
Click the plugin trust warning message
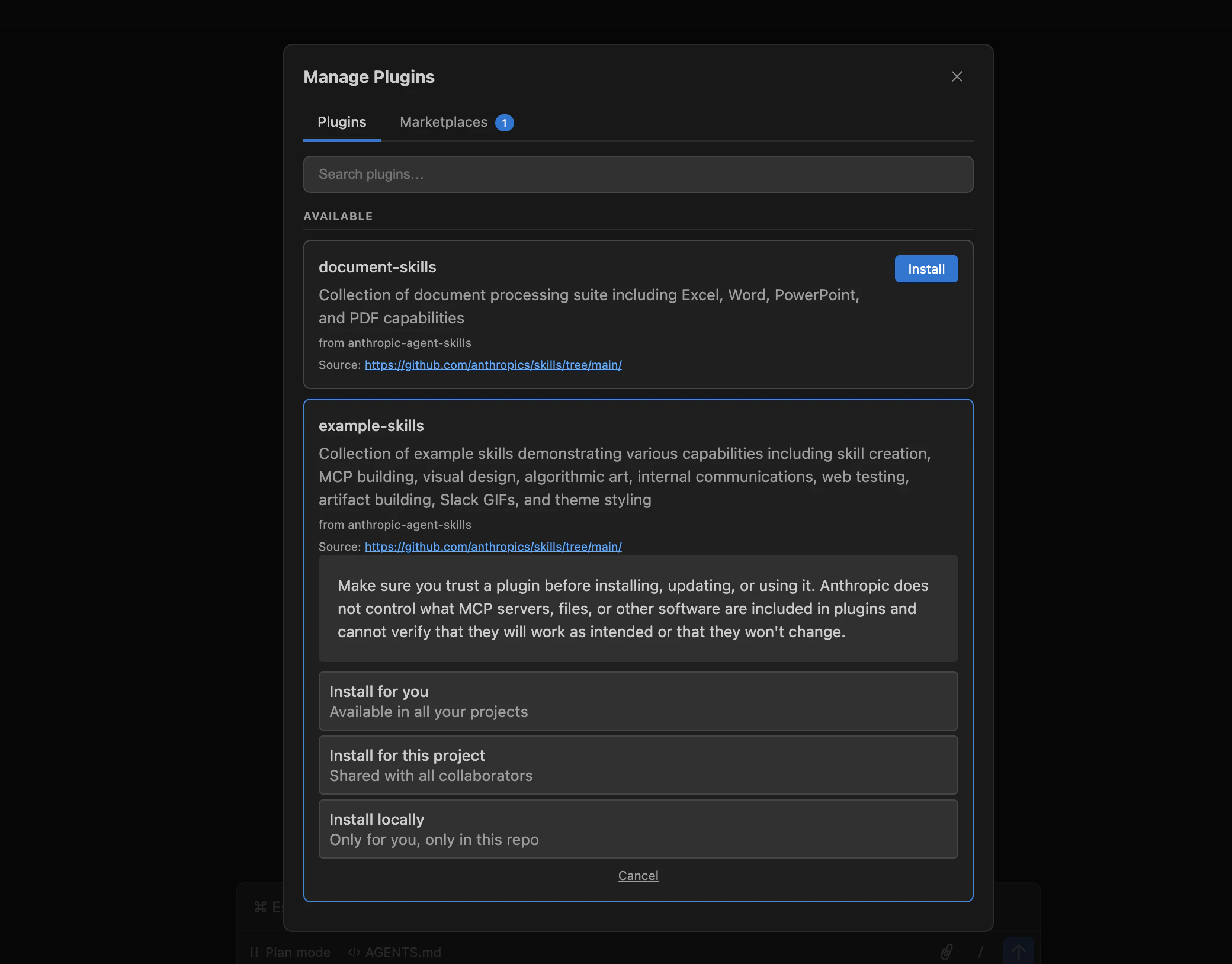pos(638,608)
